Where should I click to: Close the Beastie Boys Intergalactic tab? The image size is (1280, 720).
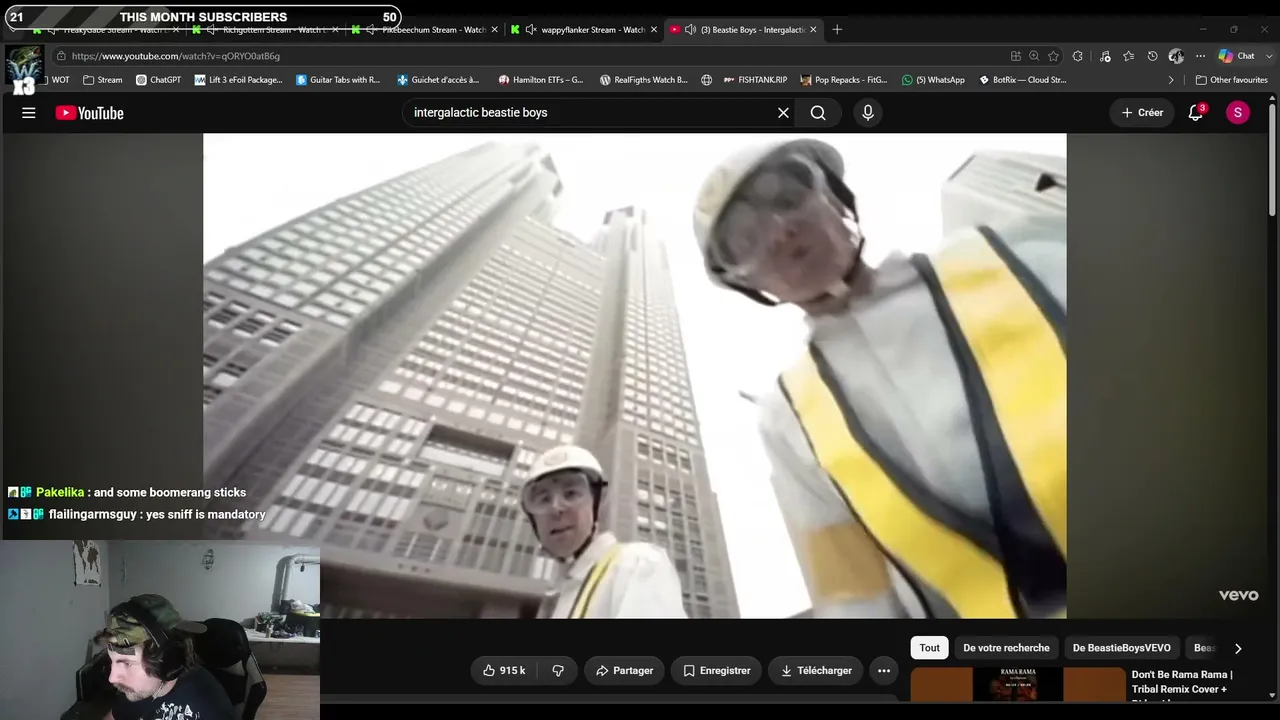pyautogui.click(x=813, y=30)
